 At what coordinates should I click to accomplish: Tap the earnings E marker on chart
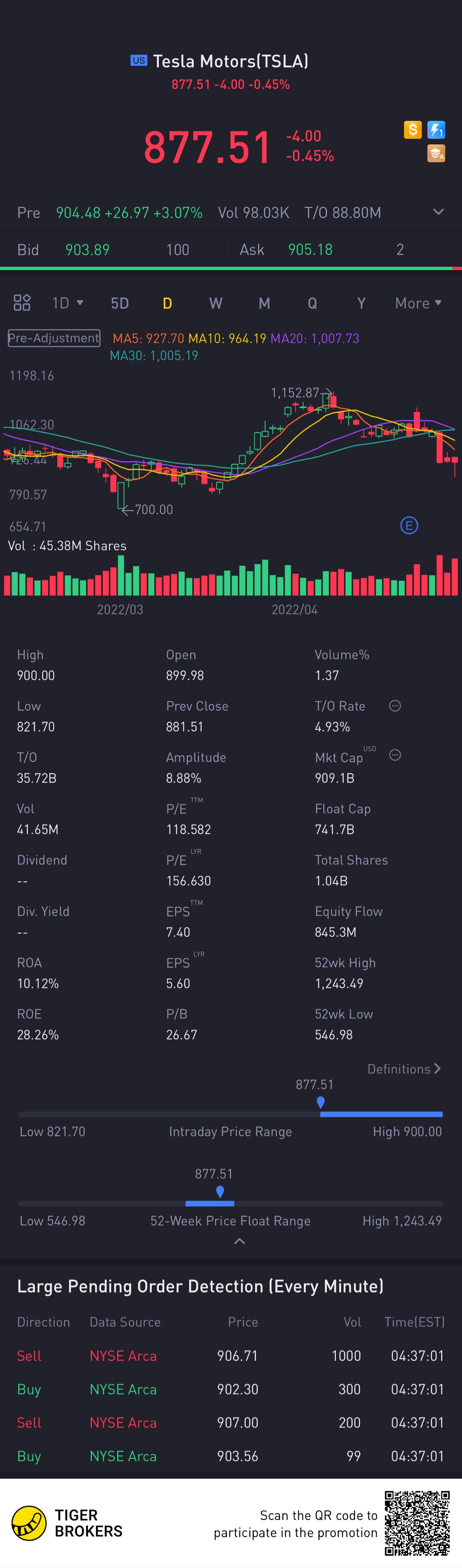coord(409,525)
